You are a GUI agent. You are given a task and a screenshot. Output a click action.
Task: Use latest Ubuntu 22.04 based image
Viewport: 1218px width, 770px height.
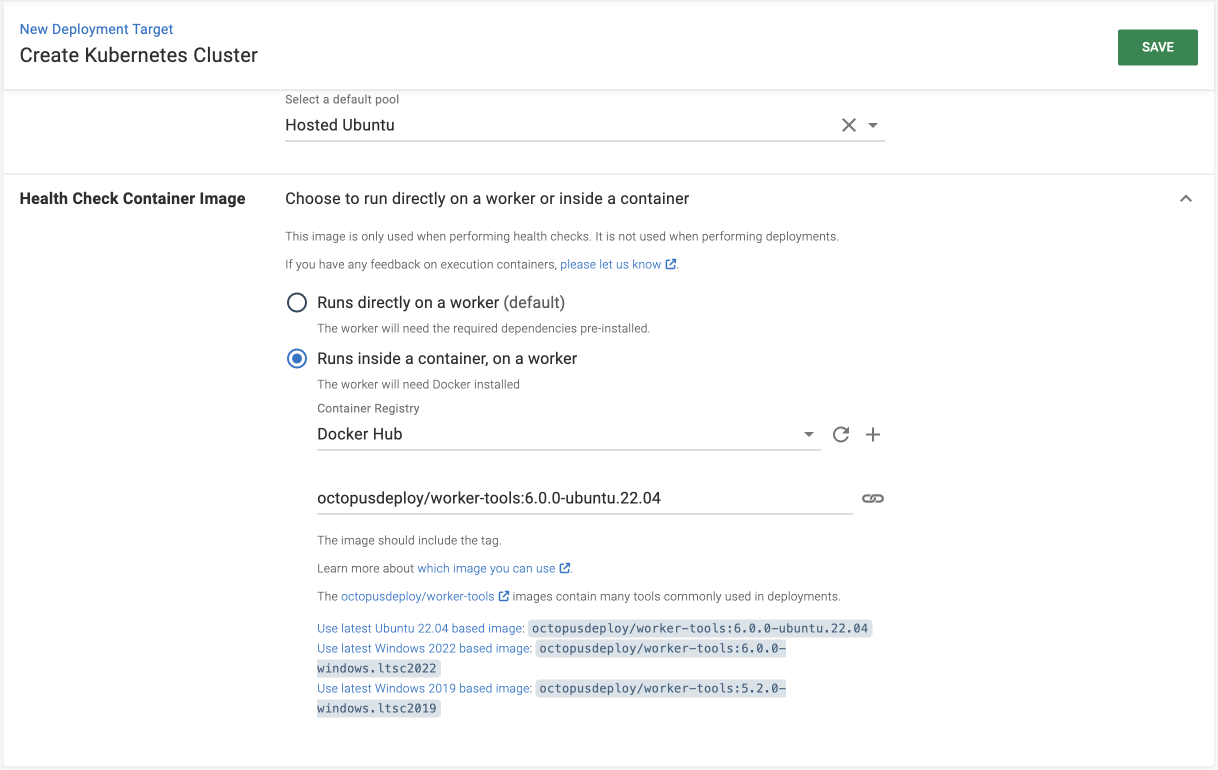(420, 628)
